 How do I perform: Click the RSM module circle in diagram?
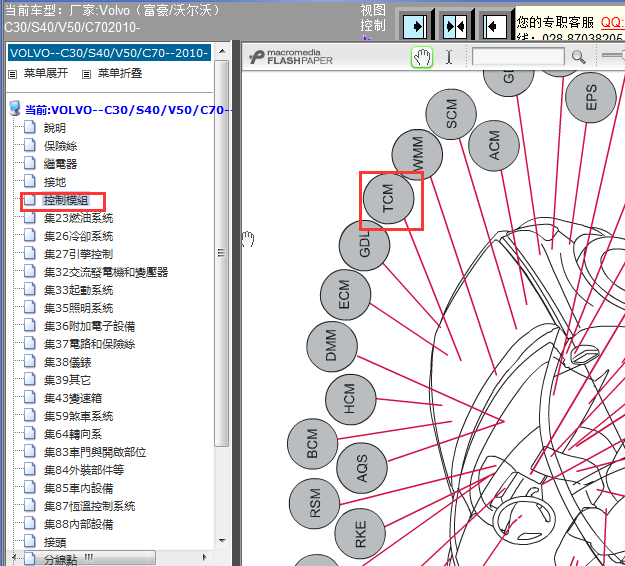[314, 504]
